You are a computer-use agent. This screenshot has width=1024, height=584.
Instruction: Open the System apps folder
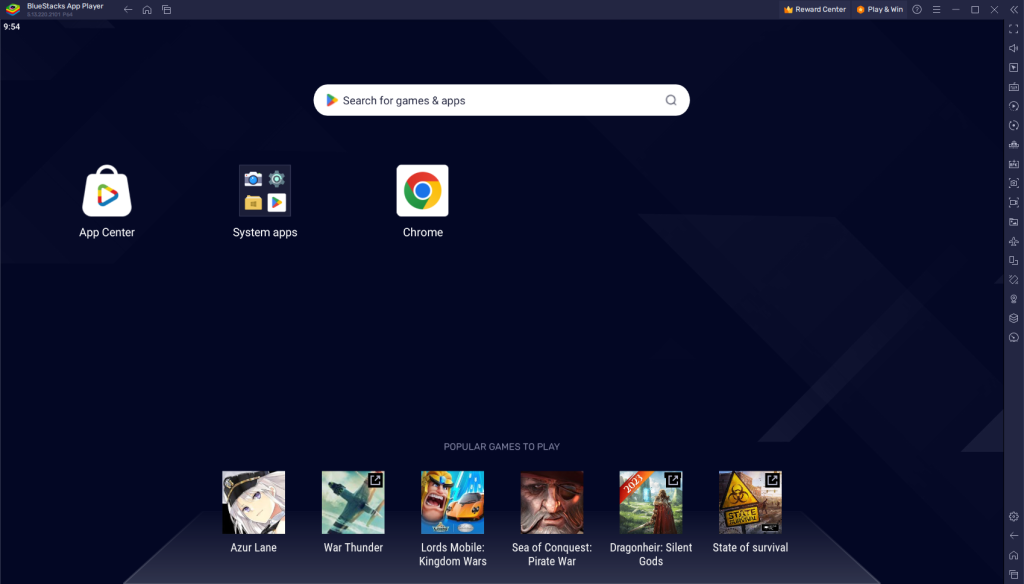tap(264, 191)
